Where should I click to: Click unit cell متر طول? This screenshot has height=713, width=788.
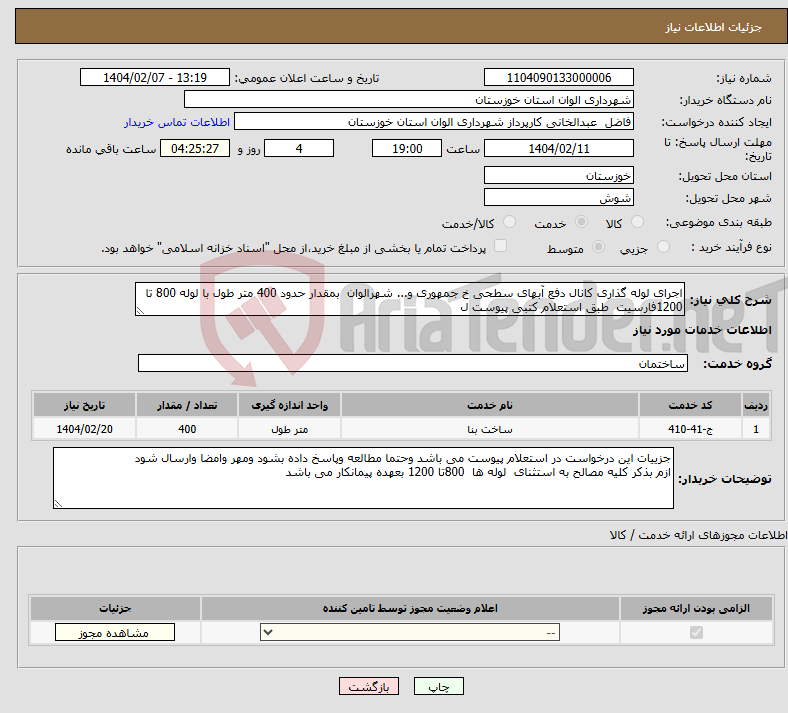289,429
